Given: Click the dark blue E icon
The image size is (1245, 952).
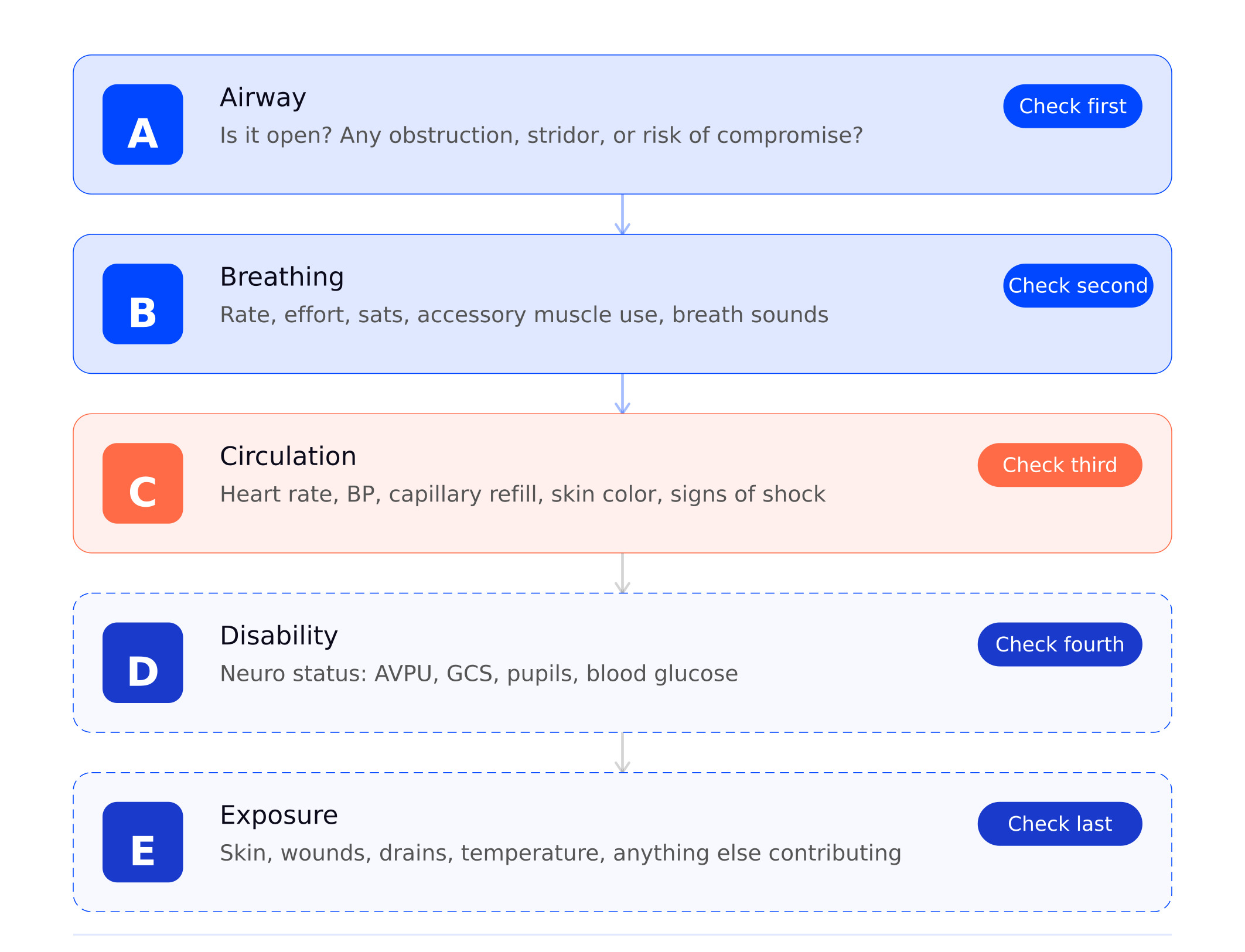Looking at the screenshot, I should click(142, 841).
